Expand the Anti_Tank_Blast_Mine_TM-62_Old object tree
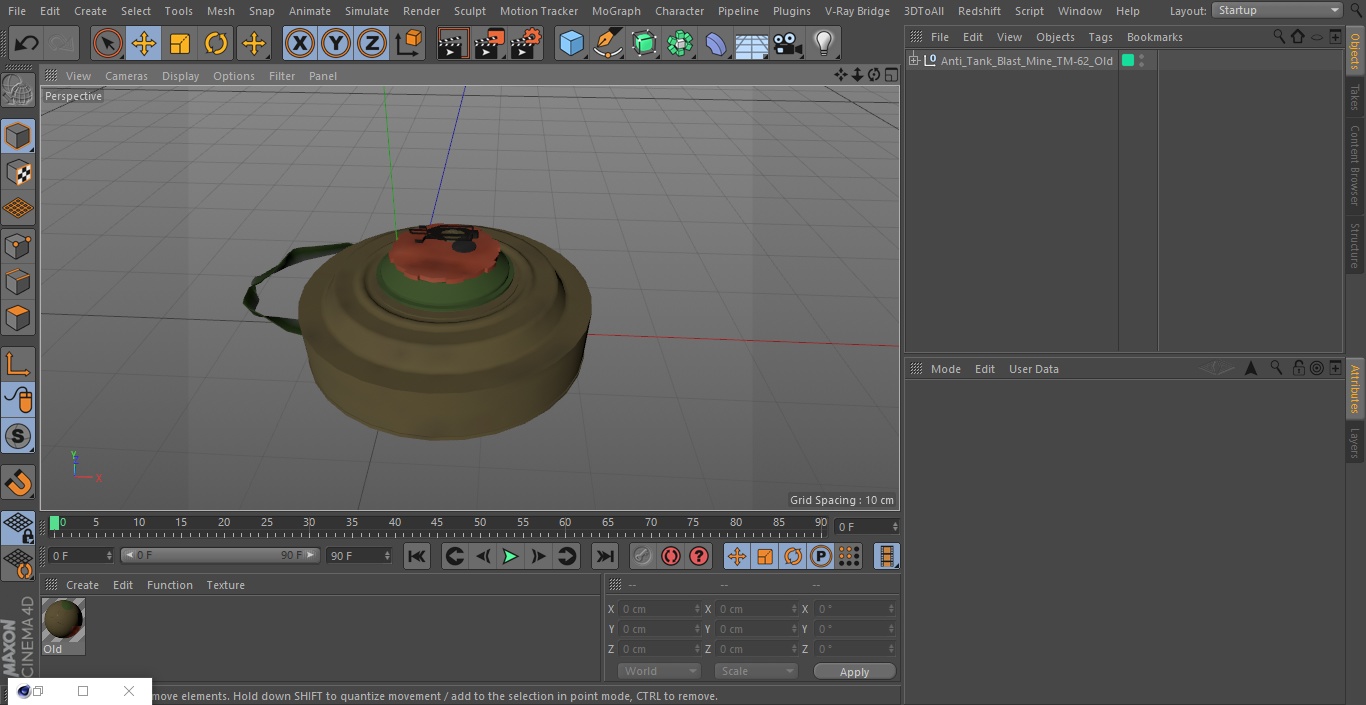Viewport: 1366px width, 705px height. pos(913,61)
